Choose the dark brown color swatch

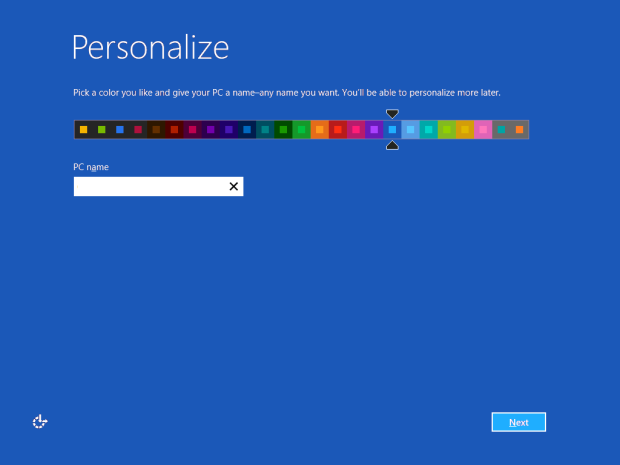tap(156, 130)
